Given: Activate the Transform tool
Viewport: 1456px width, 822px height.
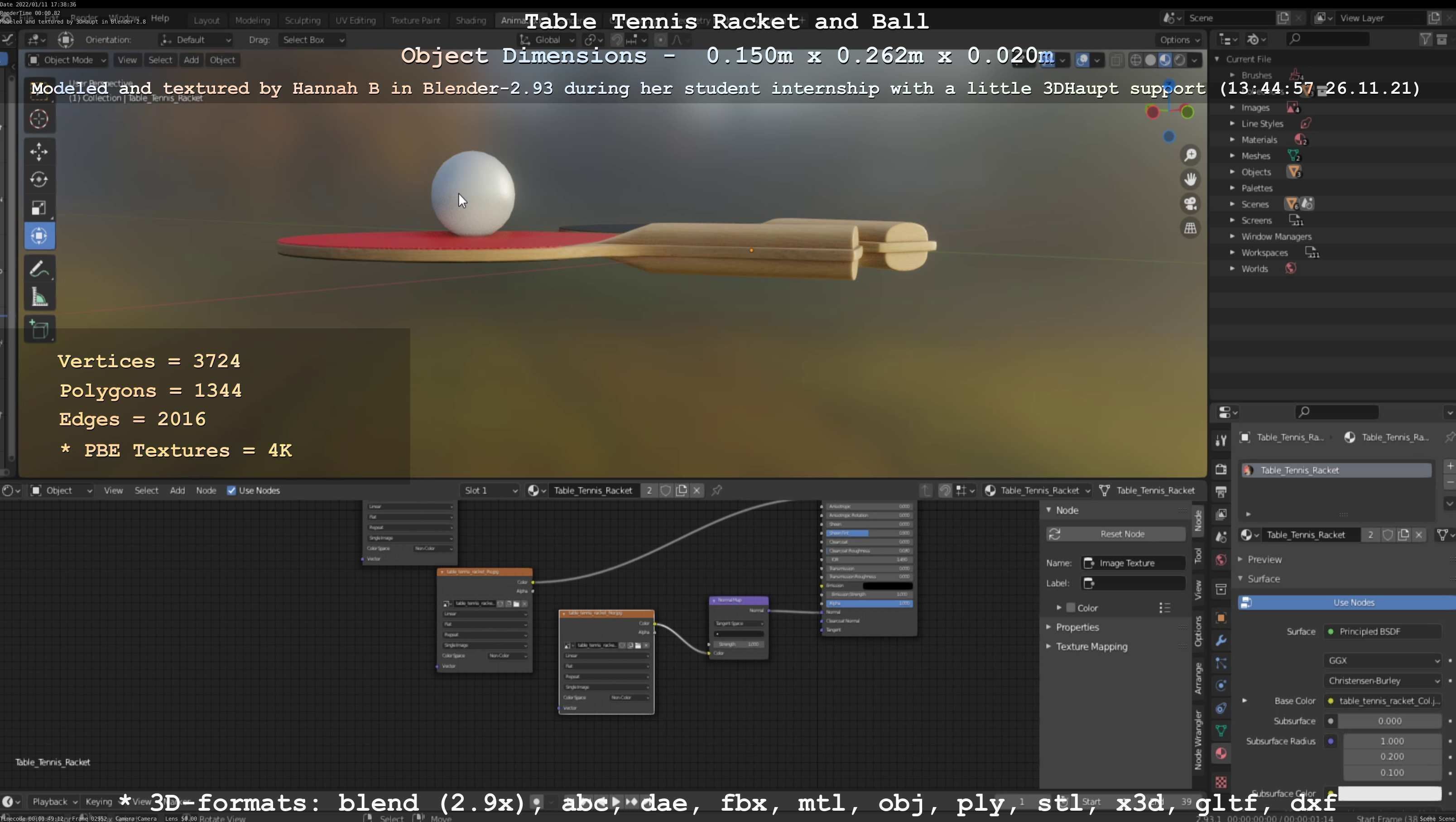Looking at the screenshot, I should pos(39,236).
